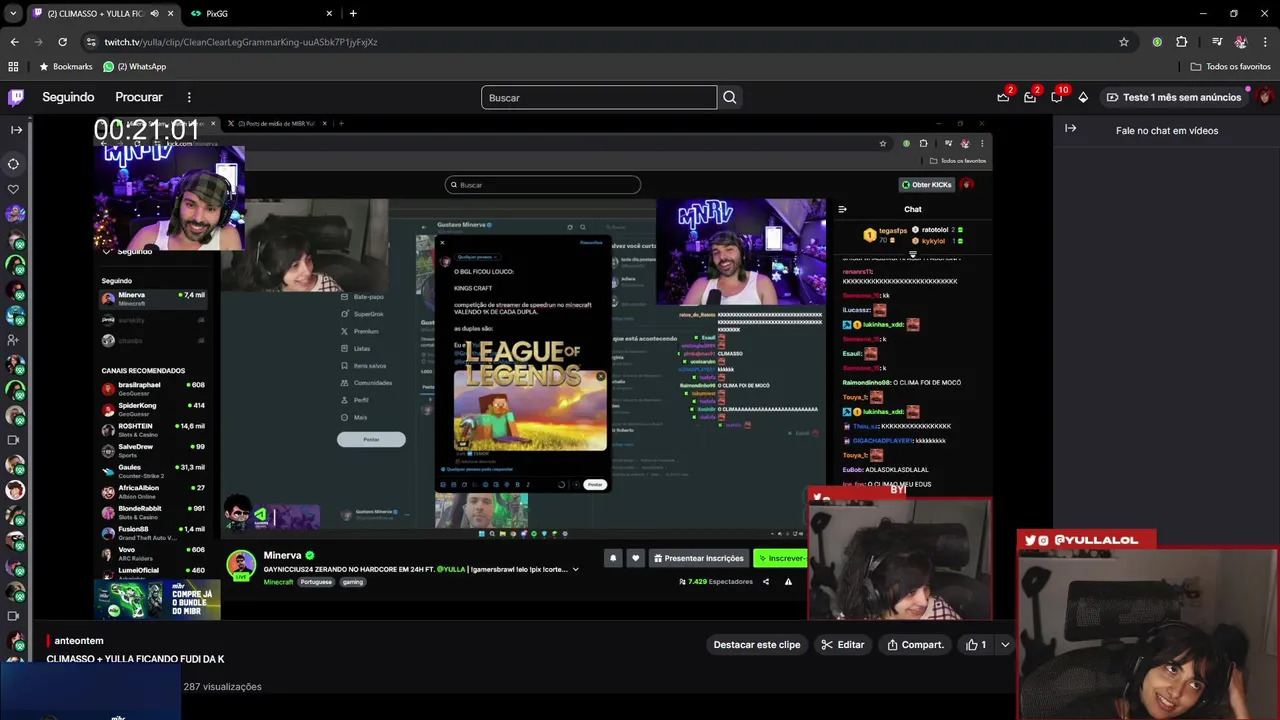Viewport: 1280px width, 720px height.
Task: Click Fale no chat em vídeos heading
Action: pyautogui.click(x=1167, y=131)
